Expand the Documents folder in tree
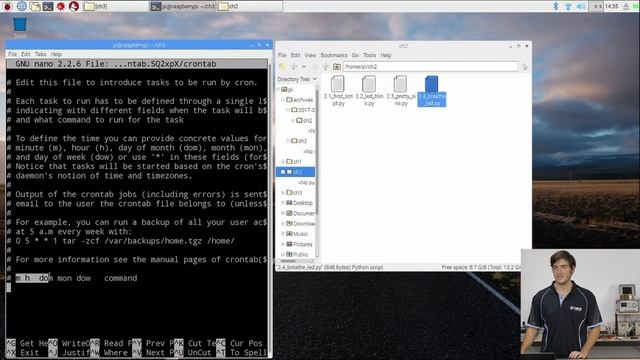The width and height of the screenshot is (640, 360). (x=282, y=213)
